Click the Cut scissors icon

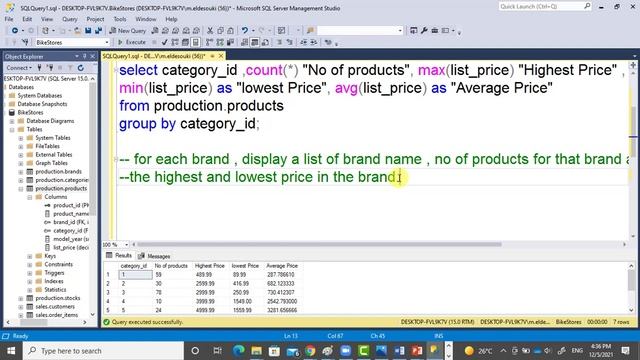click(210, 31)
